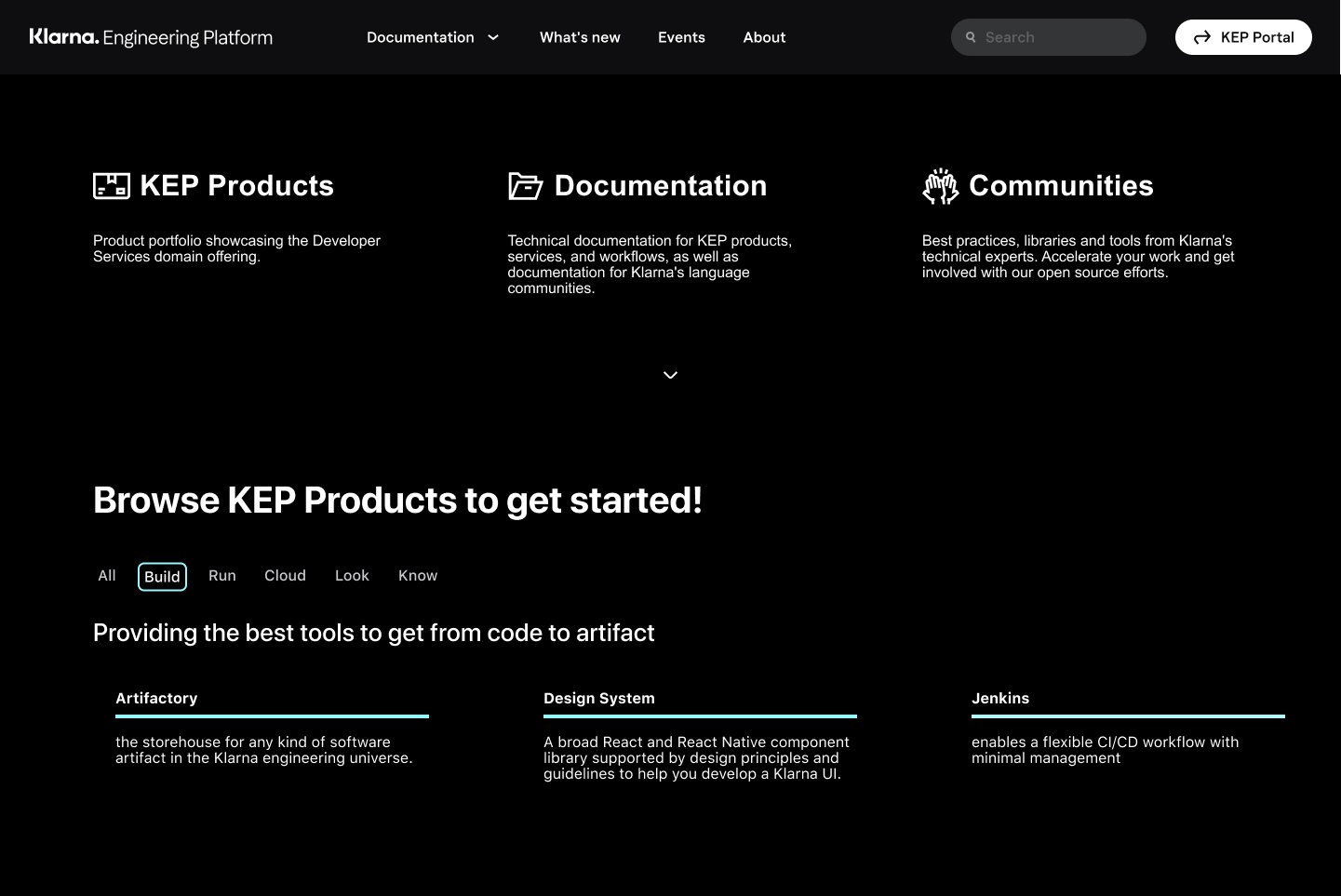Click the Klarna Engineering Platform logo
The image size is (1341, 896).
tap(151, 37)
